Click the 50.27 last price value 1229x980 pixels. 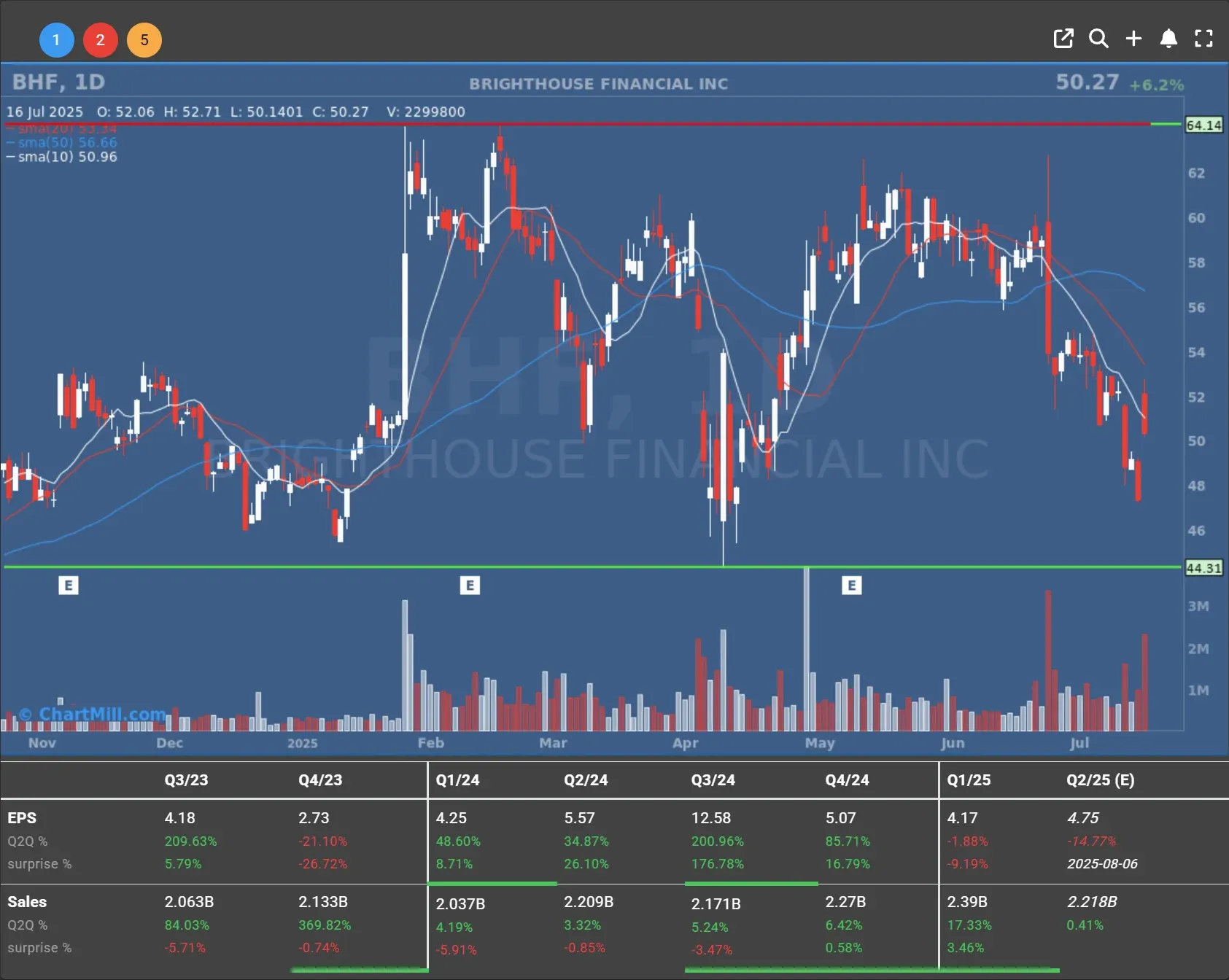pos(1087,82)
